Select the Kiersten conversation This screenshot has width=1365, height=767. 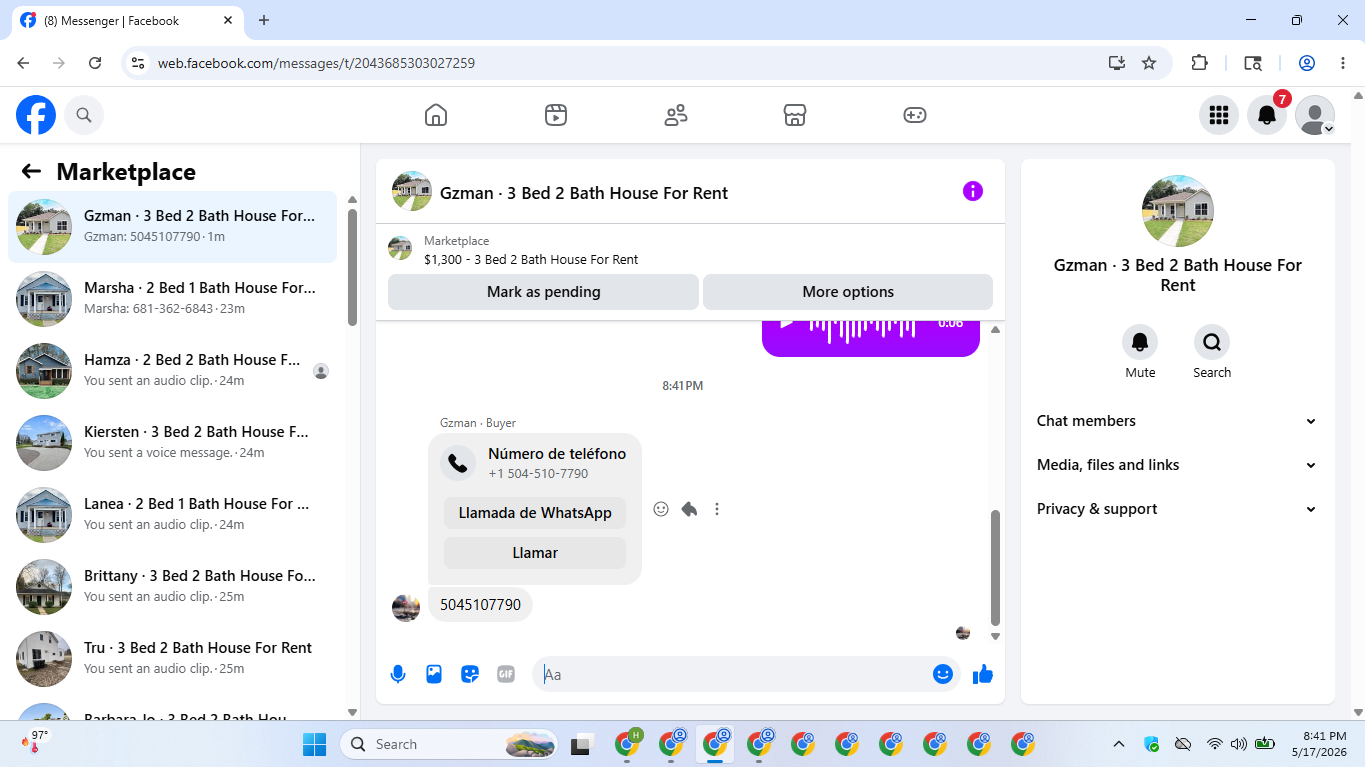[173, 443]
